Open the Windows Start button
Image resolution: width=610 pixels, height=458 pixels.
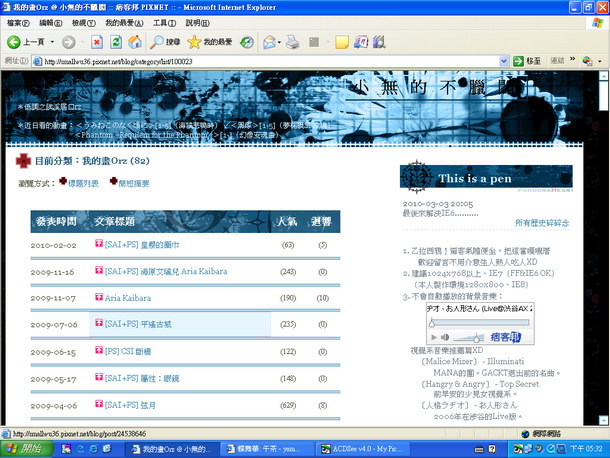click(26, 449)
